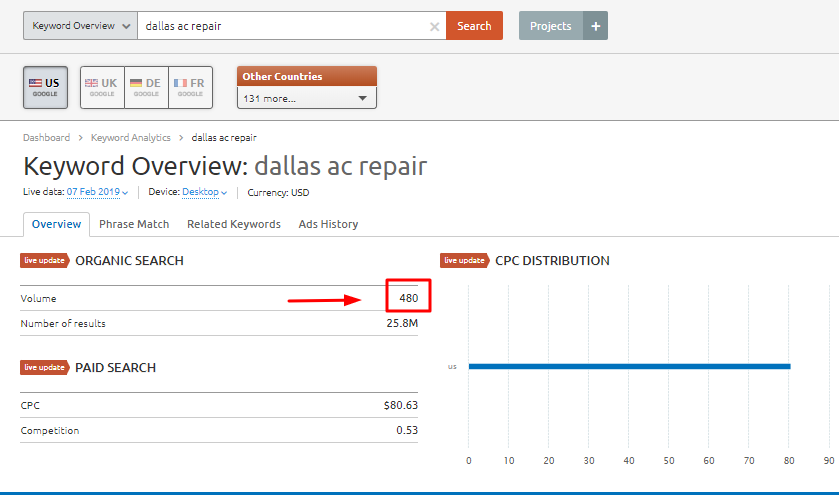Click the Organic Search live update badge

(44, 261)
